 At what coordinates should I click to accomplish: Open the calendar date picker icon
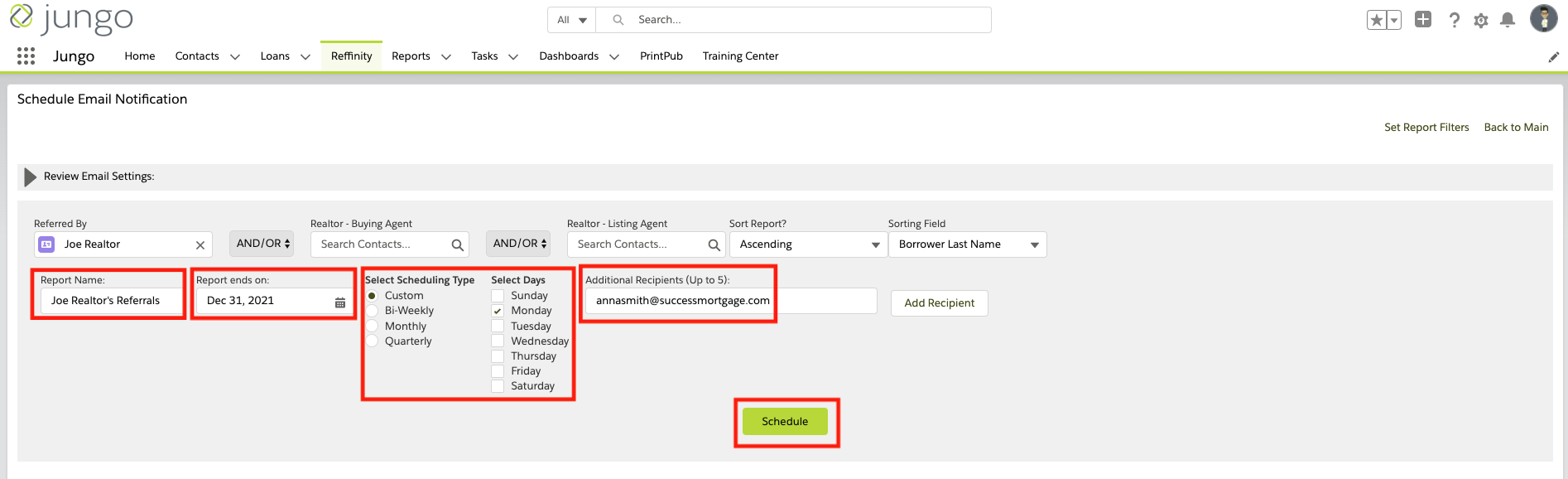[339, 302]
